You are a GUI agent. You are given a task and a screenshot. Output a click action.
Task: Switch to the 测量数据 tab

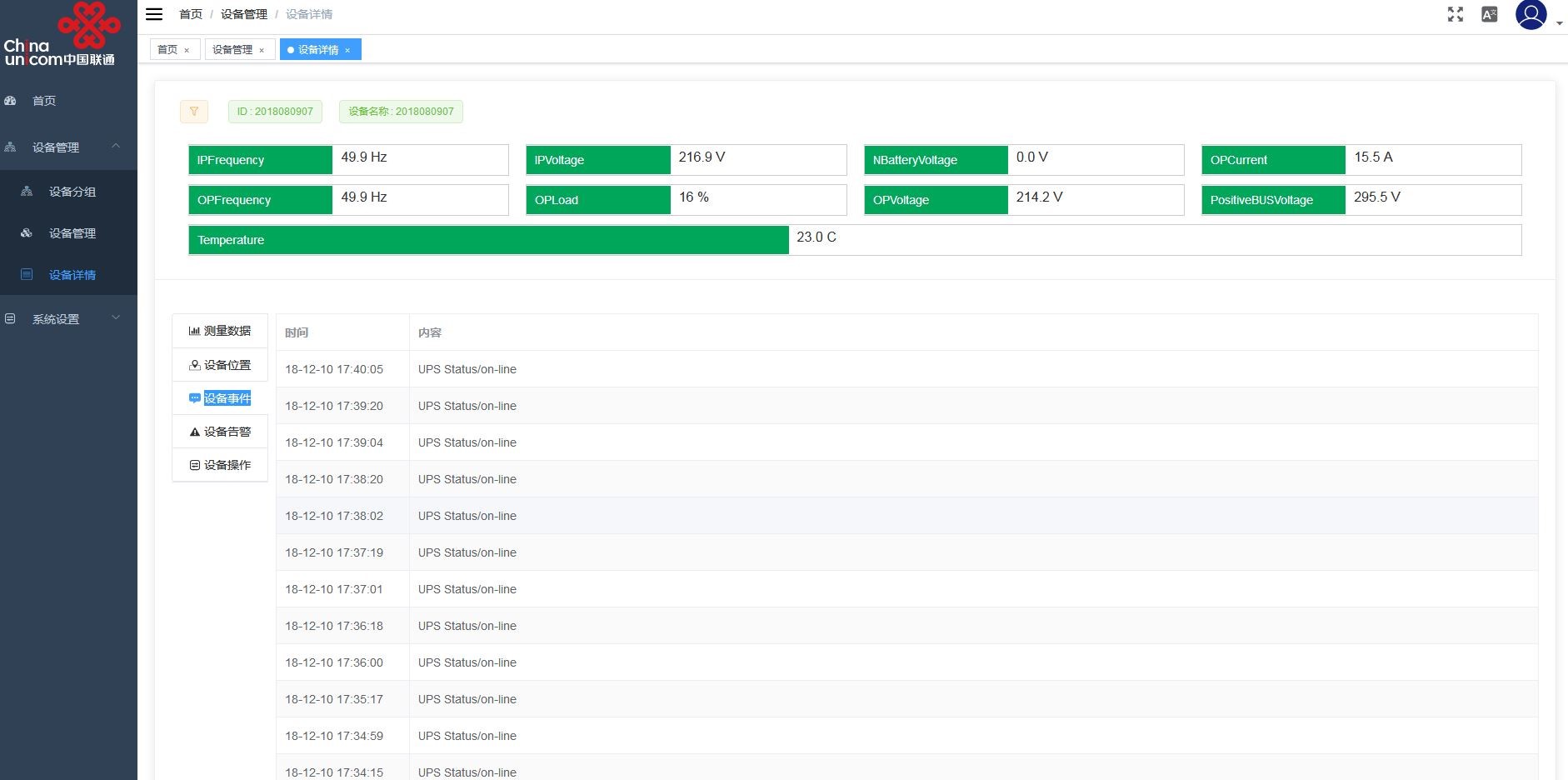coord(220,331)
